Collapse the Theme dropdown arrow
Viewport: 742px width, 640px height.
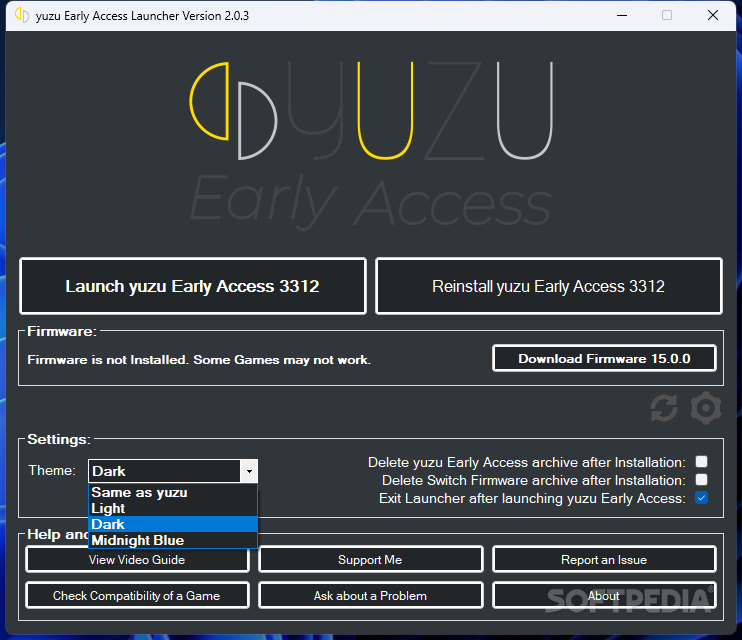[249, 471]
